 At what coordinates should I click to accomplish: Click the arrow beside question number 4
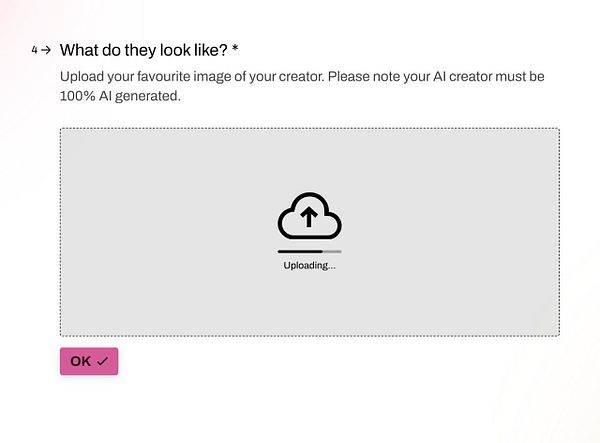pyautogui.click(x=46, y=49)
